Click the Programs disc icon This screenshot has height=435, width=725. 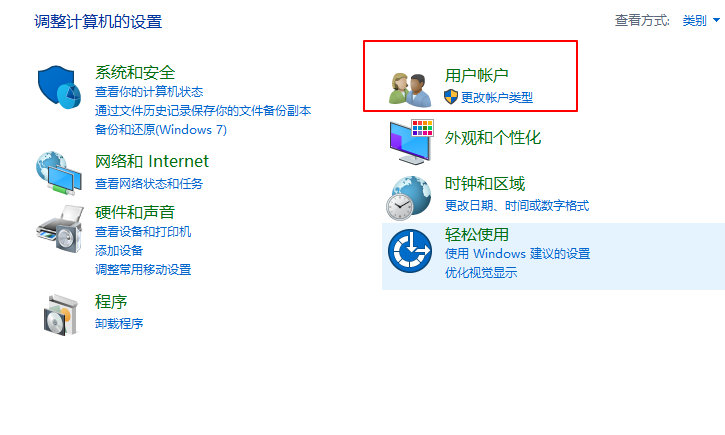coord(61,314)
